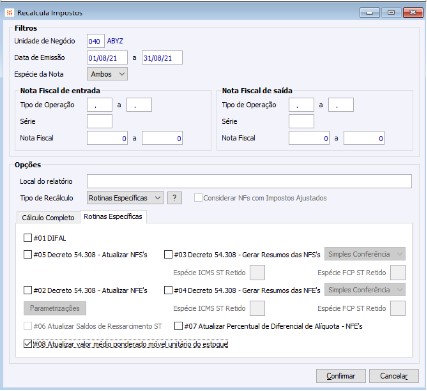Click entrada Nota Fiscal end number field
This screenshot has height=391, width=427.
point(162,138)
